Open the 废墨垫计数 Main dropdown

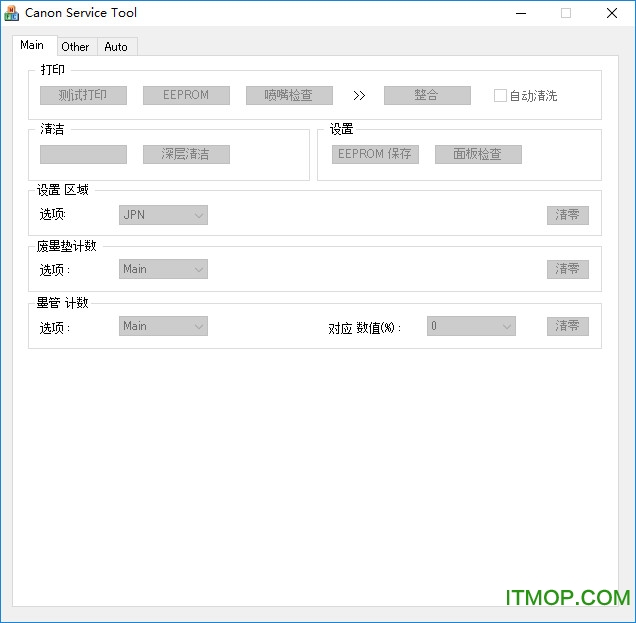(163, 269)
